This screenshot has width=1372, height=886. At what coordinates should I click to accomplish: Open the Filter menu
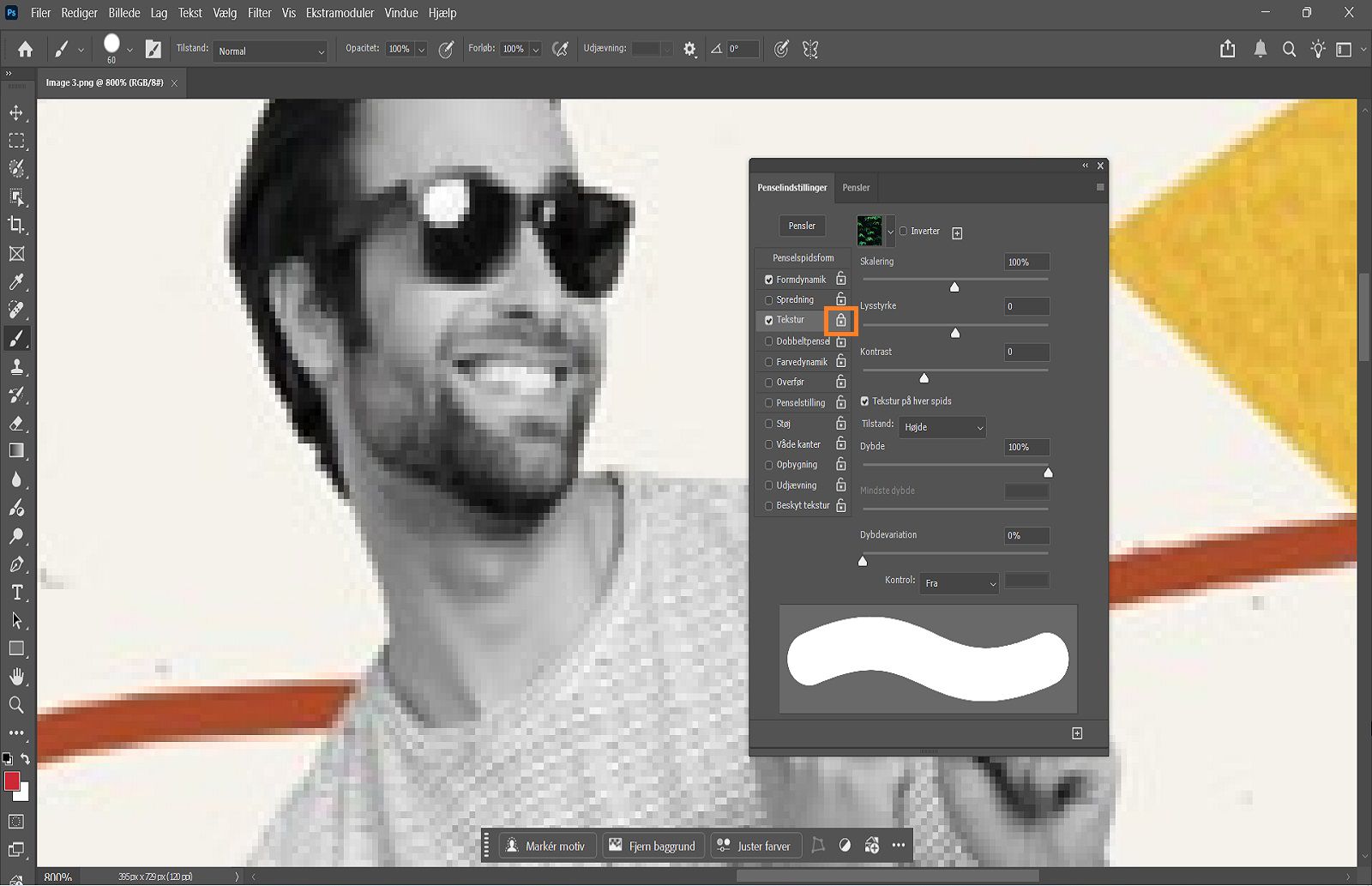(x=259, y=13)
